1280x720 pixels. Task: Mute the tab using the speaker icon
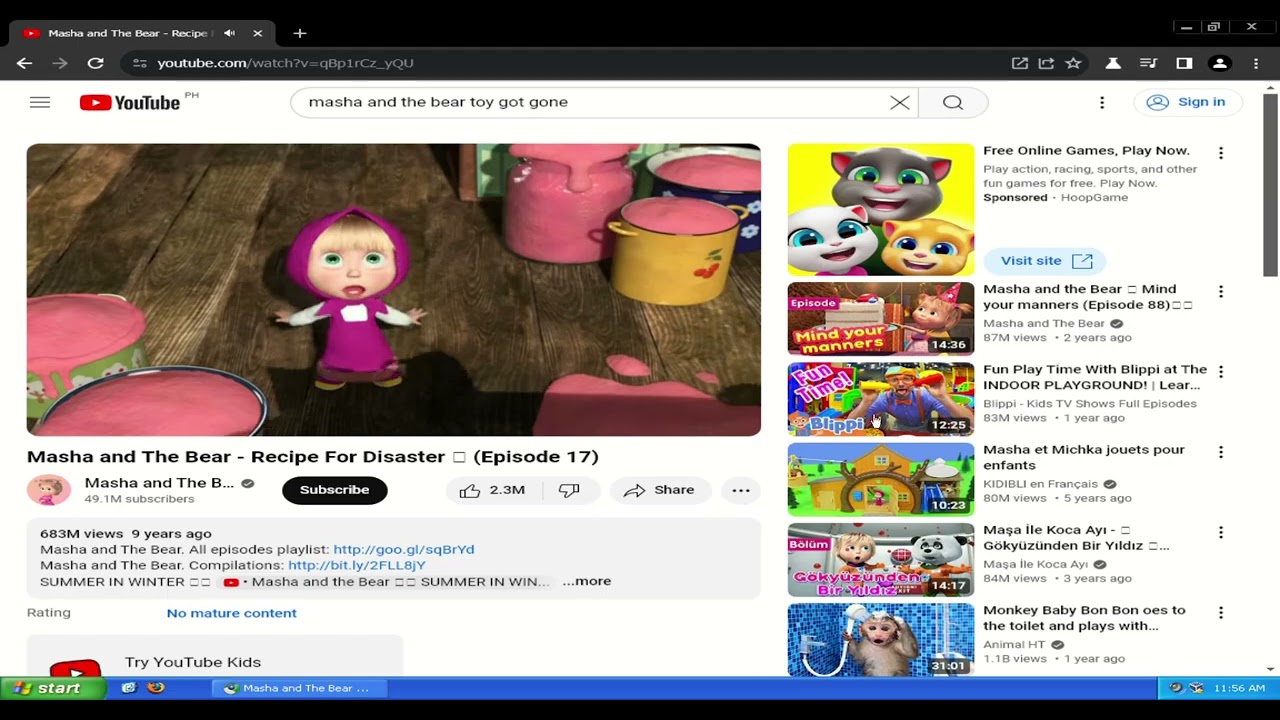[230, 33]
